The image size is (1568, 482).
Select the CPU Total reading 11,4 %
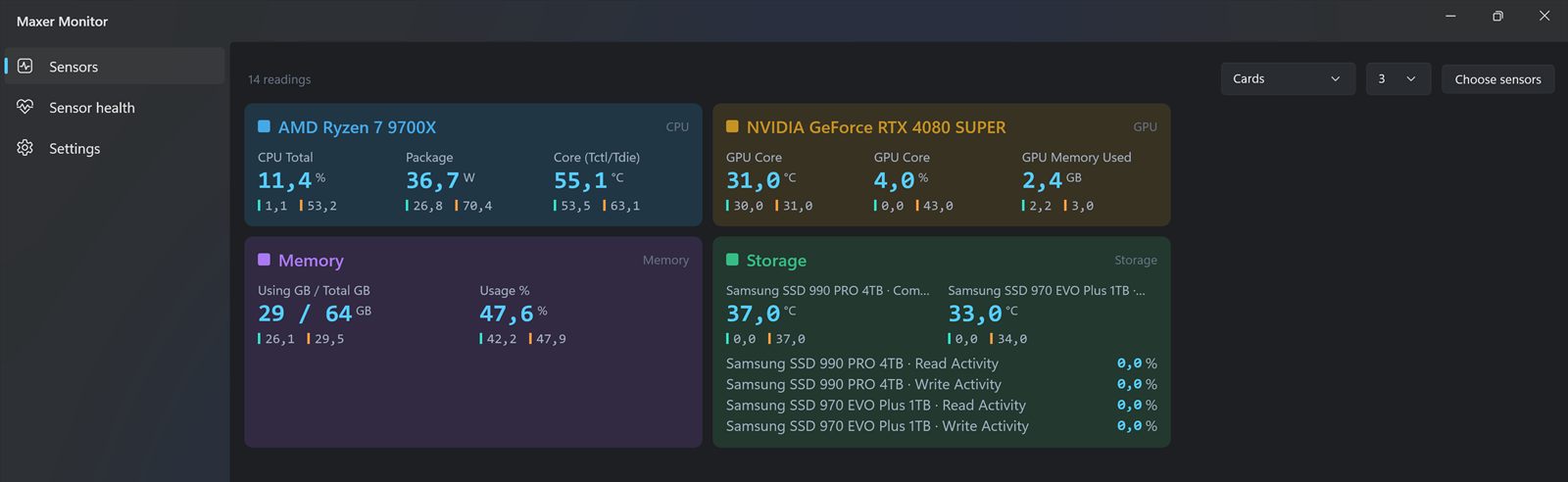tap(291, 180)
